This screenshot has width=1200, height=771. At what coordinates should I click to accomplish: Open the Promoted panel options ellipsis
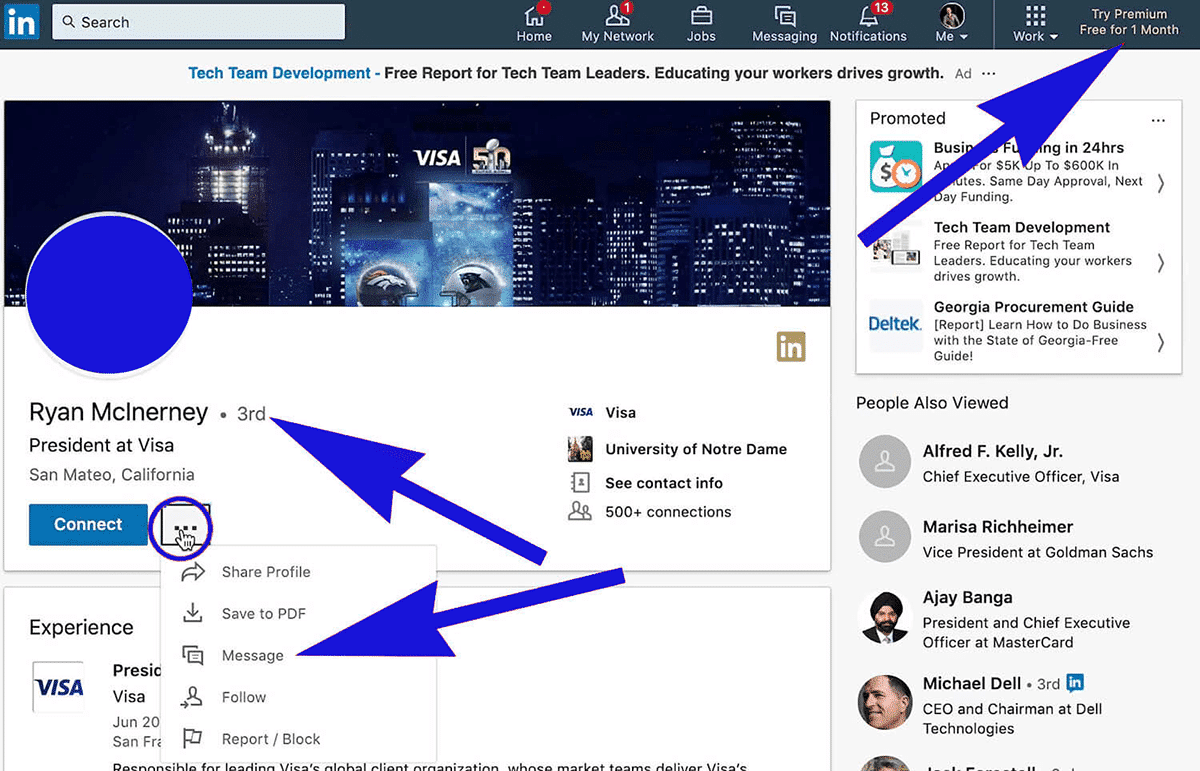tap(1158, 120)
